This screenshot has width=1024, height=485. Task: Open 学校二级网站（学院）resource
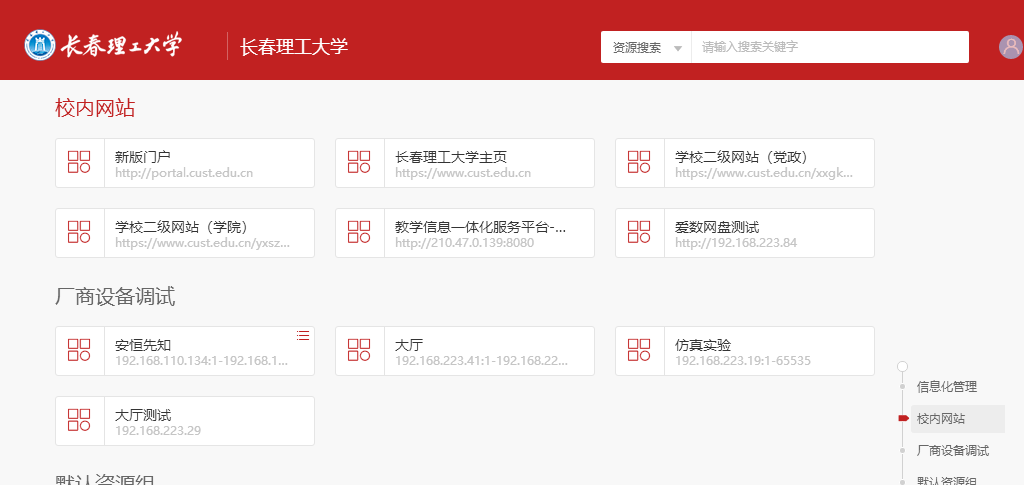pos(185,233)
